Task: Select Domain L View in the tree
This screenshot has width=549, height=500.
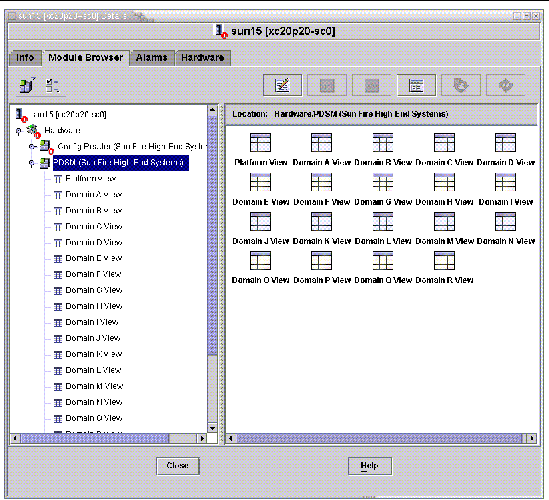Action: tap(93, 370)
